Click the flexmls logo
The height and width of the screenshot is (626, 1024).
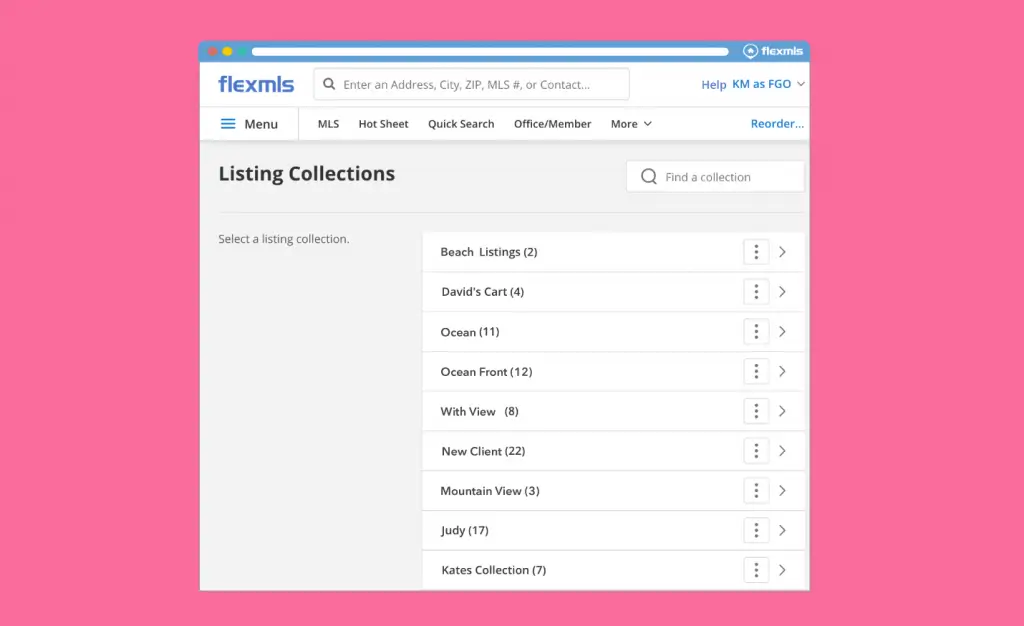[256, 85]
